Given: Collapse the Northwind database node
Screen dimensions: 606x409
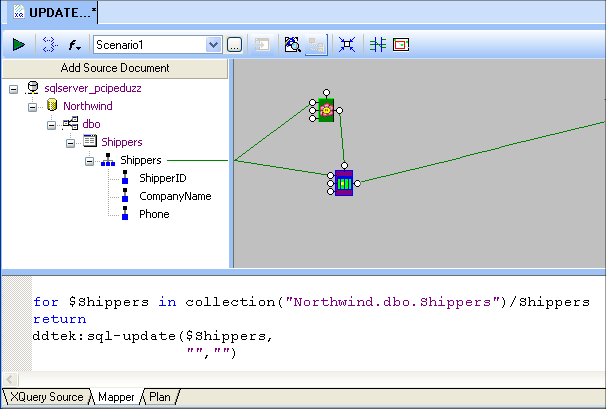Looking at the screenshot, I should 32,107.
